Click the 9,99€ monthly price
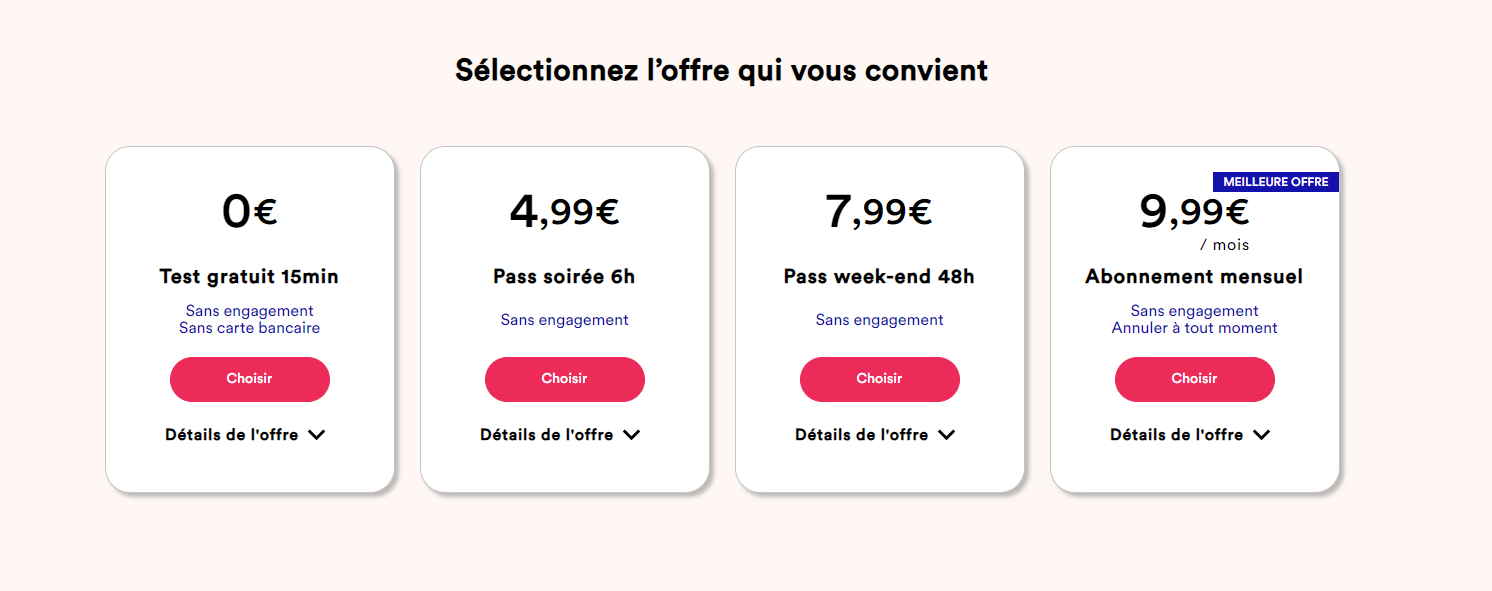 [1195, 211]
